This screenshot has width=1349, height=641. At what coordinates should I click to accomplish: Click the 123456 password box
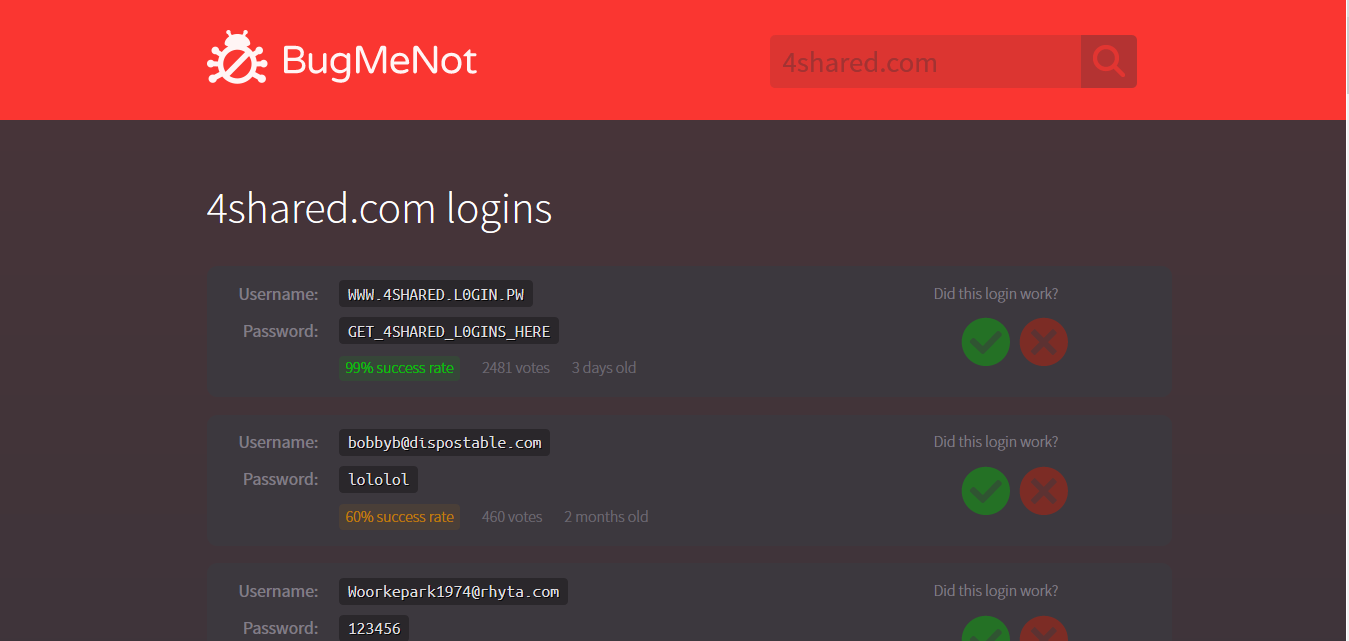coord(373,628)
